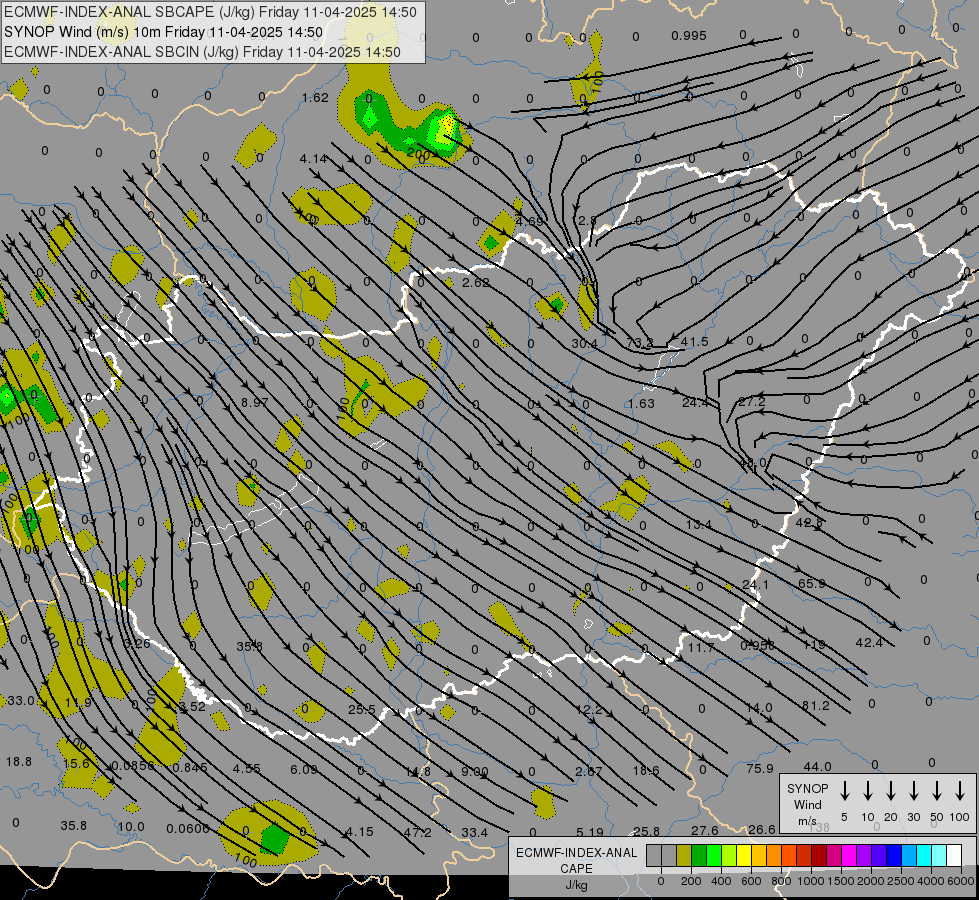Click the 44.0 value on the map
979x900 pixels.
[817, 766]
